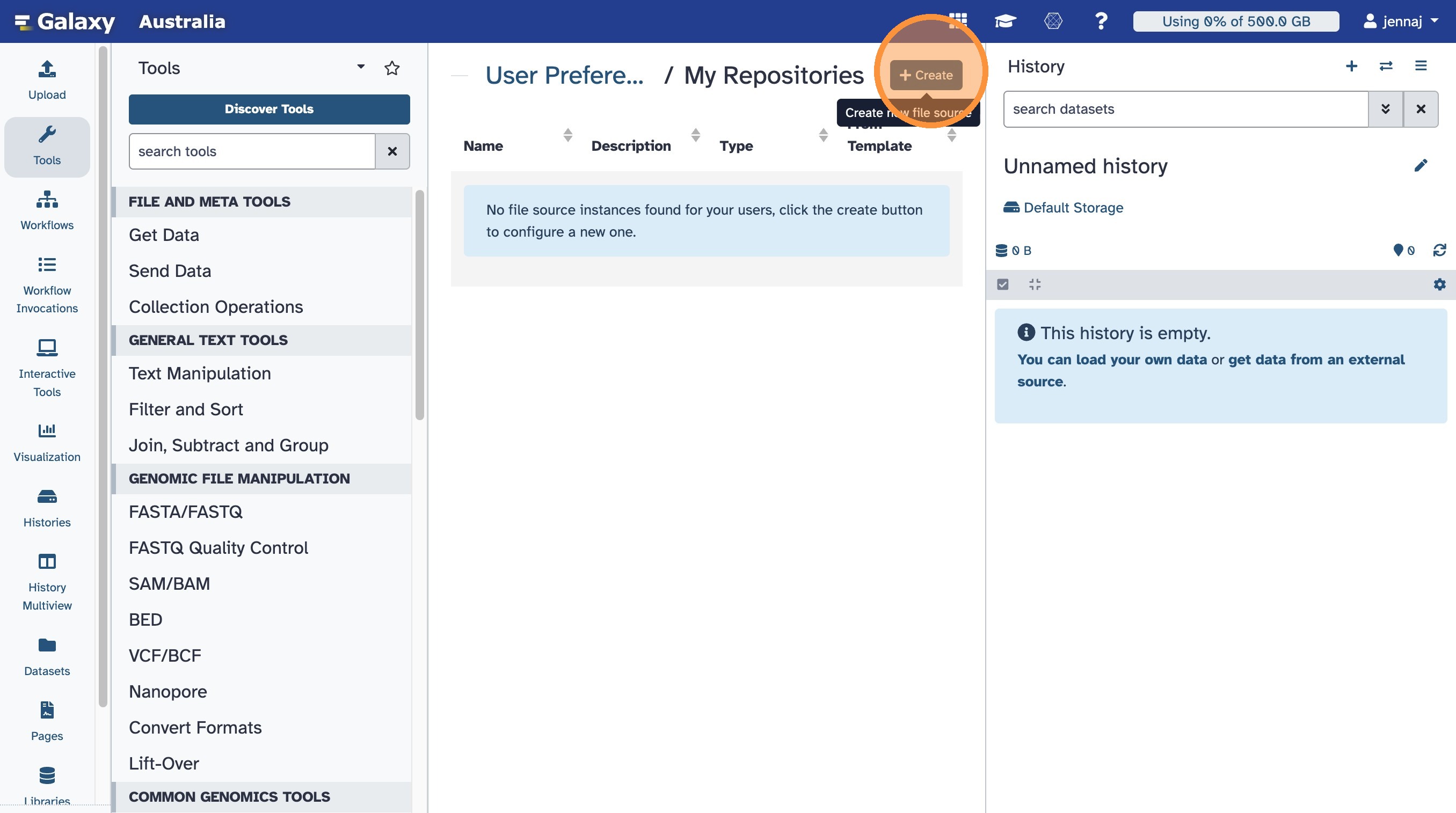Open the Get Data tool section

[x=164, y=235]
